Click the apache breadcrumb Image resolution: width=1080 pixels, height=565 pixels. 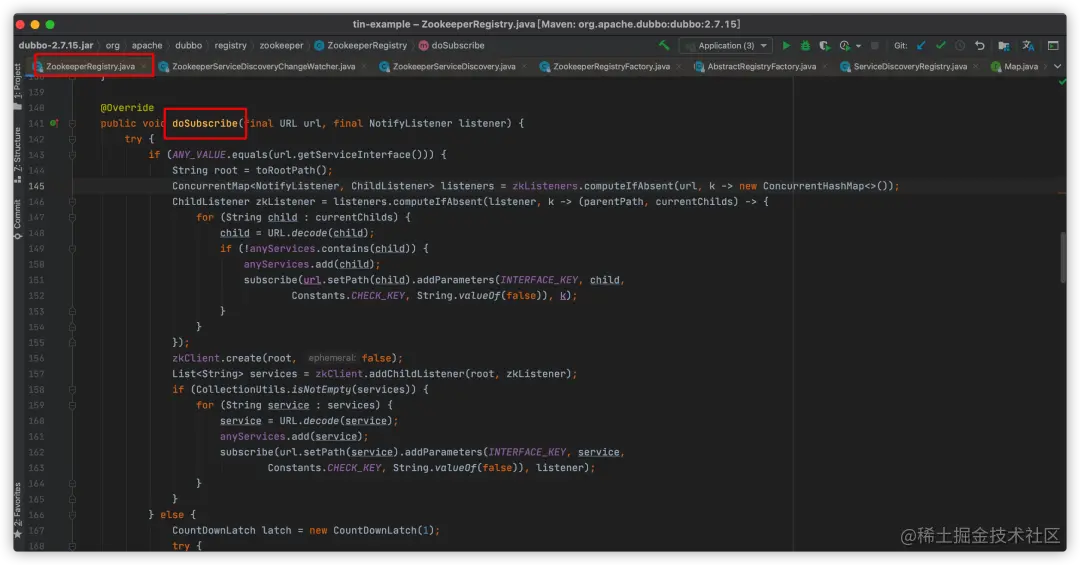147,45
